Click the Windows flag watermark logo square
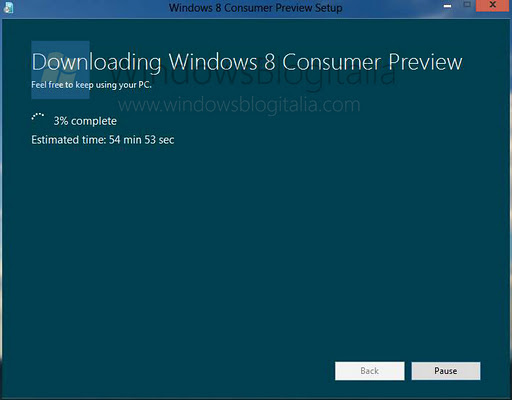The width and height of the screenshot is (512, 400). tap(60, 70)
